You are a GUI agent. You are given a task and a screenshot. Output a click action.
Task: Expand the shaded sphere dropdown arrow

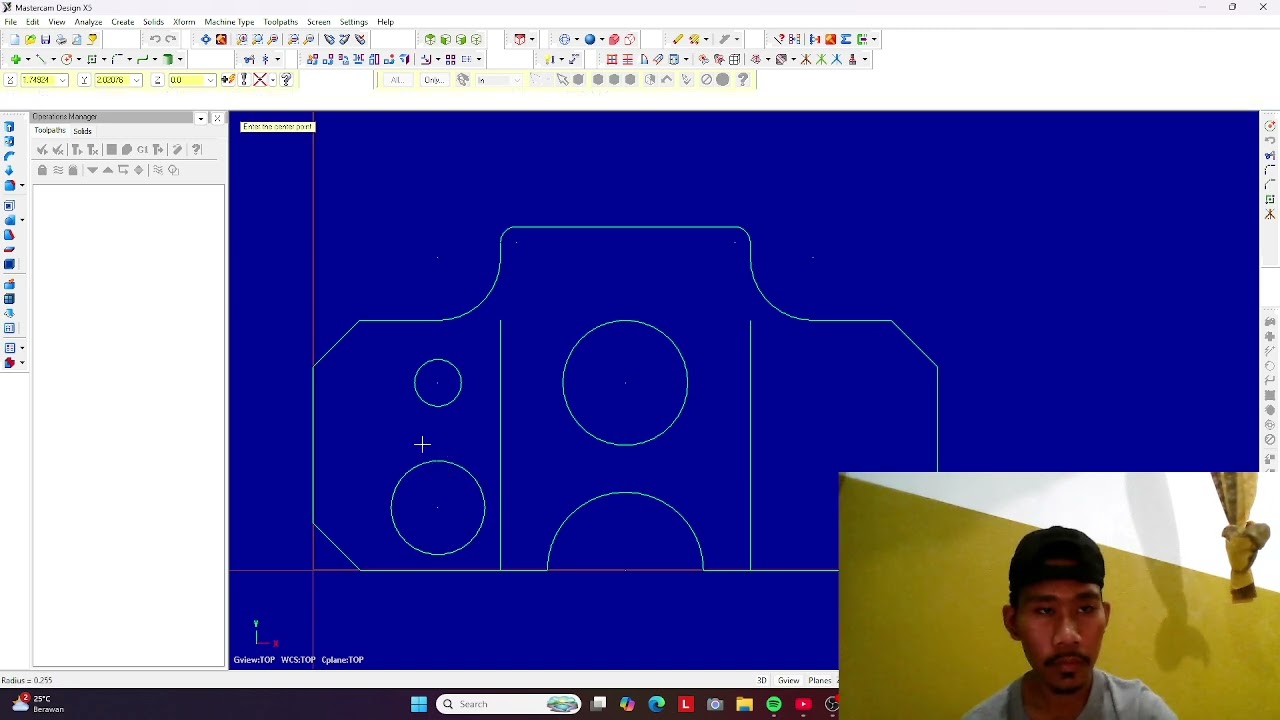[601, 39]
